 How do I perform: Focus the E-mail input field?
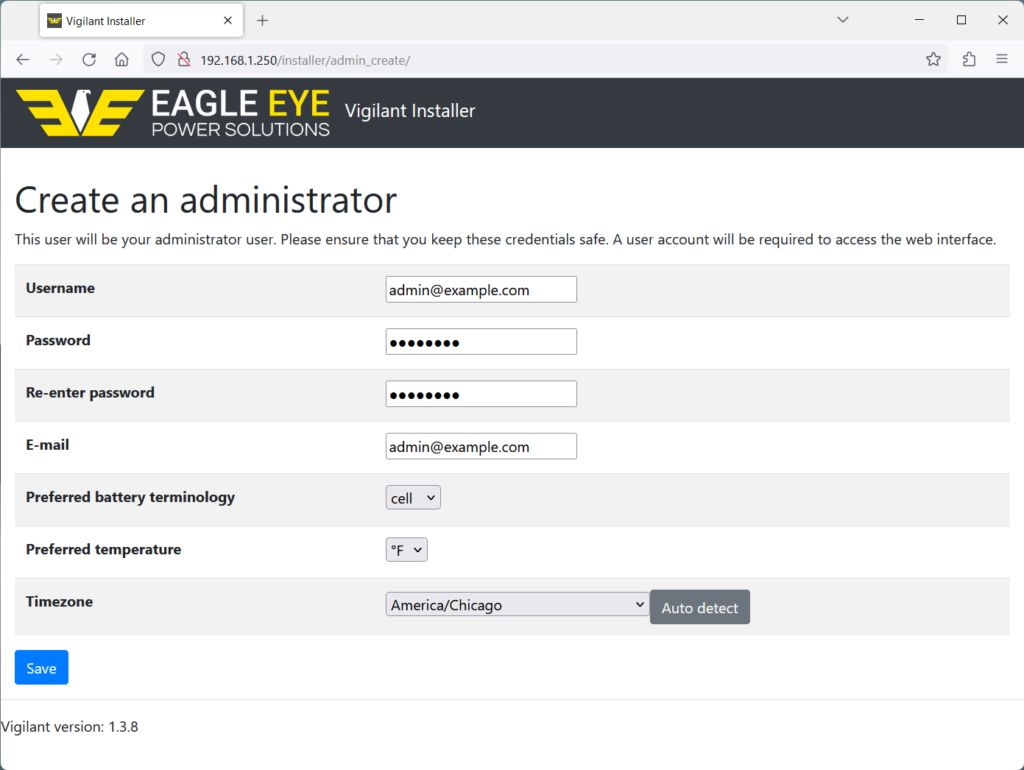(x=481, y=446)
